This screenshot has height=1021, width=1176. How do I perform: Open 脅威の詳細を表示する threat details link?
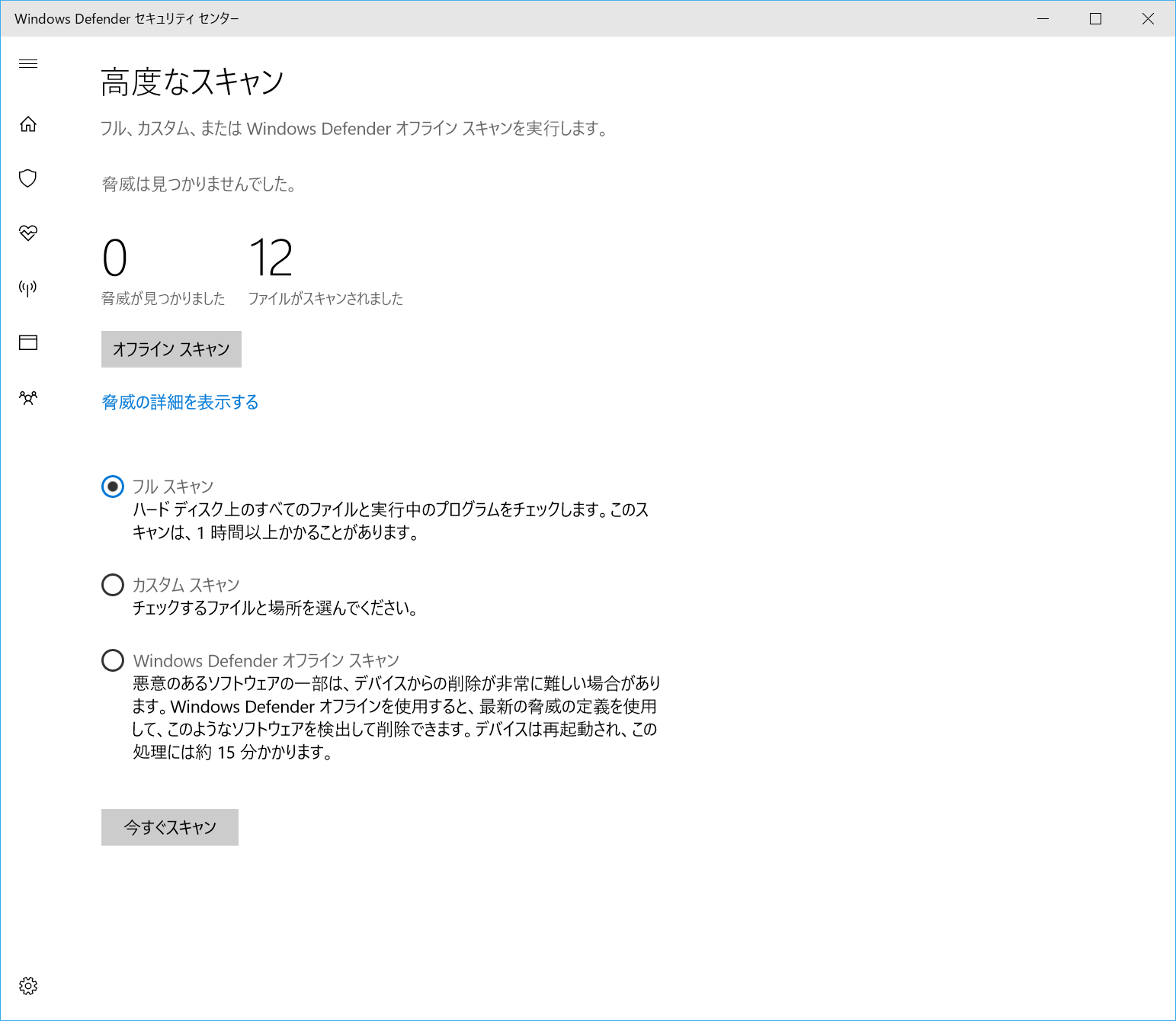(x=180, y=402)
